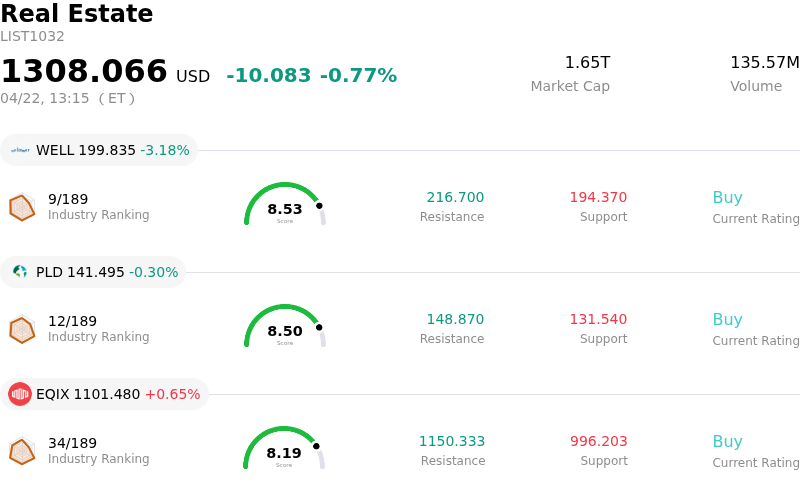The height and width of the screenshot is (488, 800).
Task: Click PLD's Buy current rating
Action: pos(727,320)
